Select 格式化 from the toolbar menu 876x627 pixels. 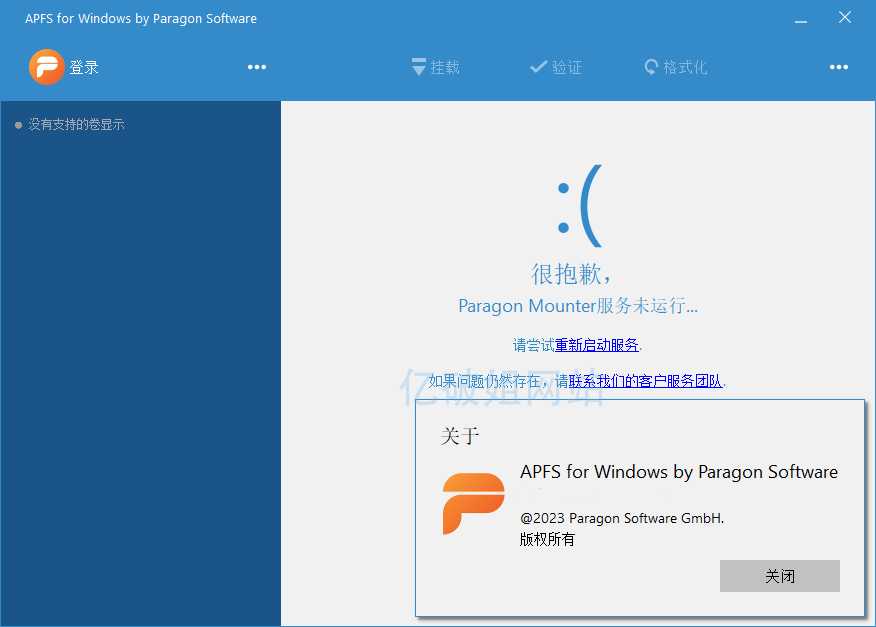pyautogui.click(x=688, y=67)
